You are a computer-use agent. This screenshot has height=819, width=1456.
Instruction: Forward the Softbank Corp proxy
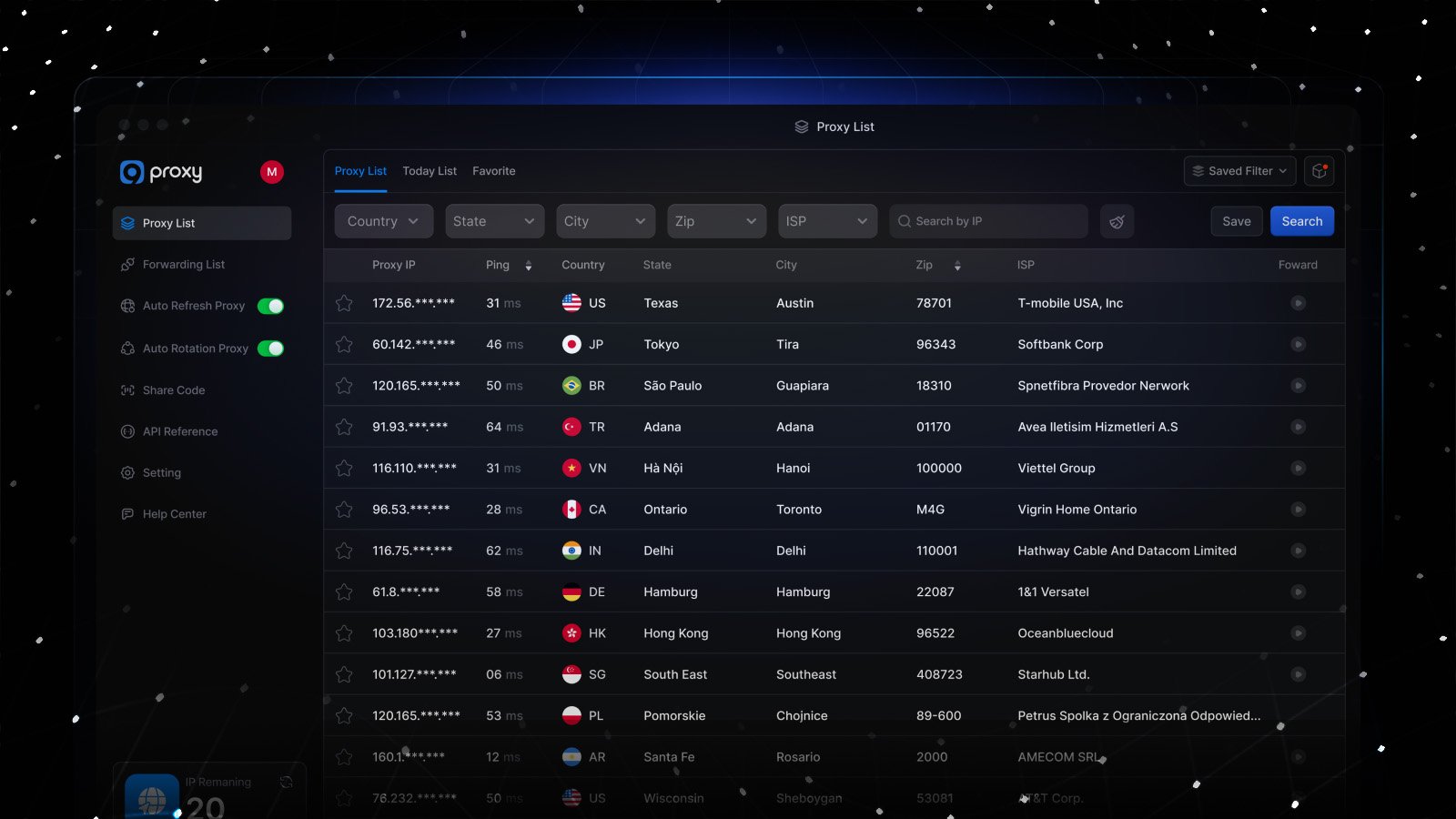1299,344
